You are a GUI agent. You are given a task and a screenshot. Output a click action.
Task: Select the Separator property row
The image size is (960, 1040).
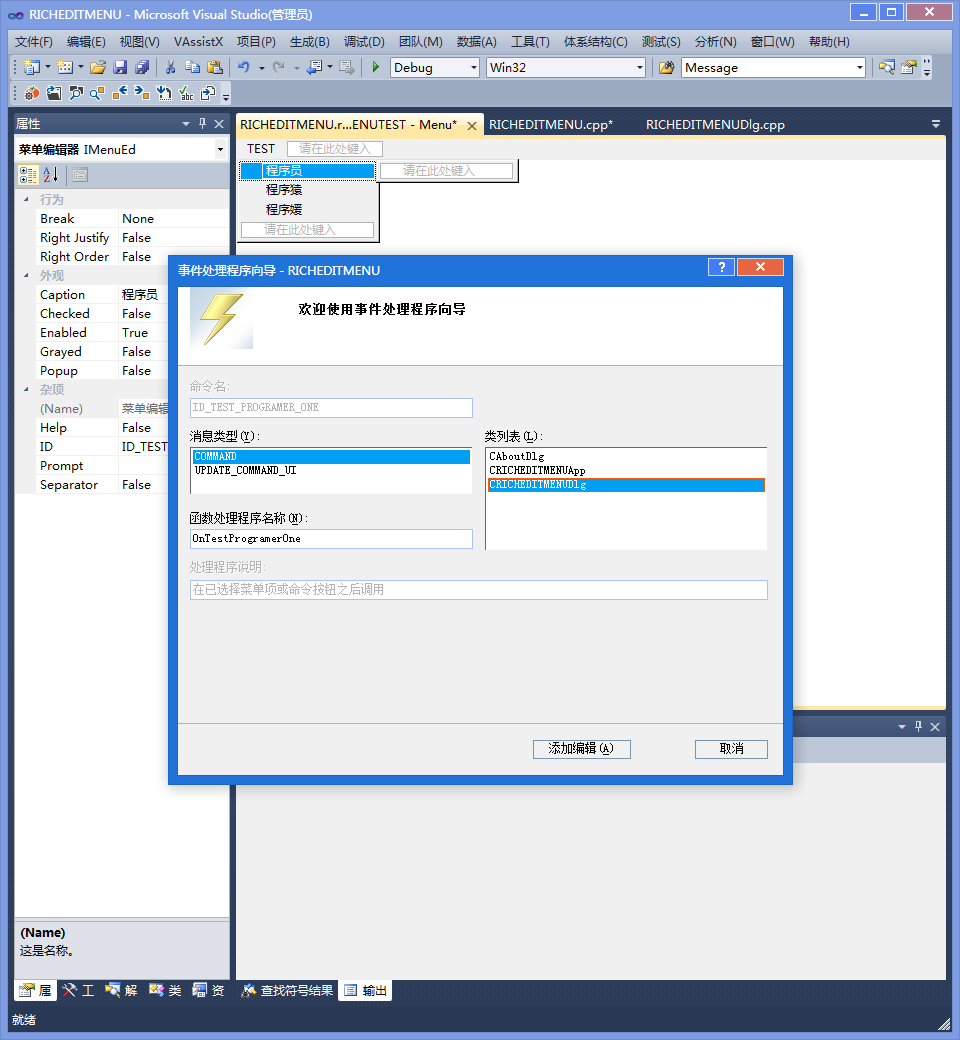pos(102,485)
